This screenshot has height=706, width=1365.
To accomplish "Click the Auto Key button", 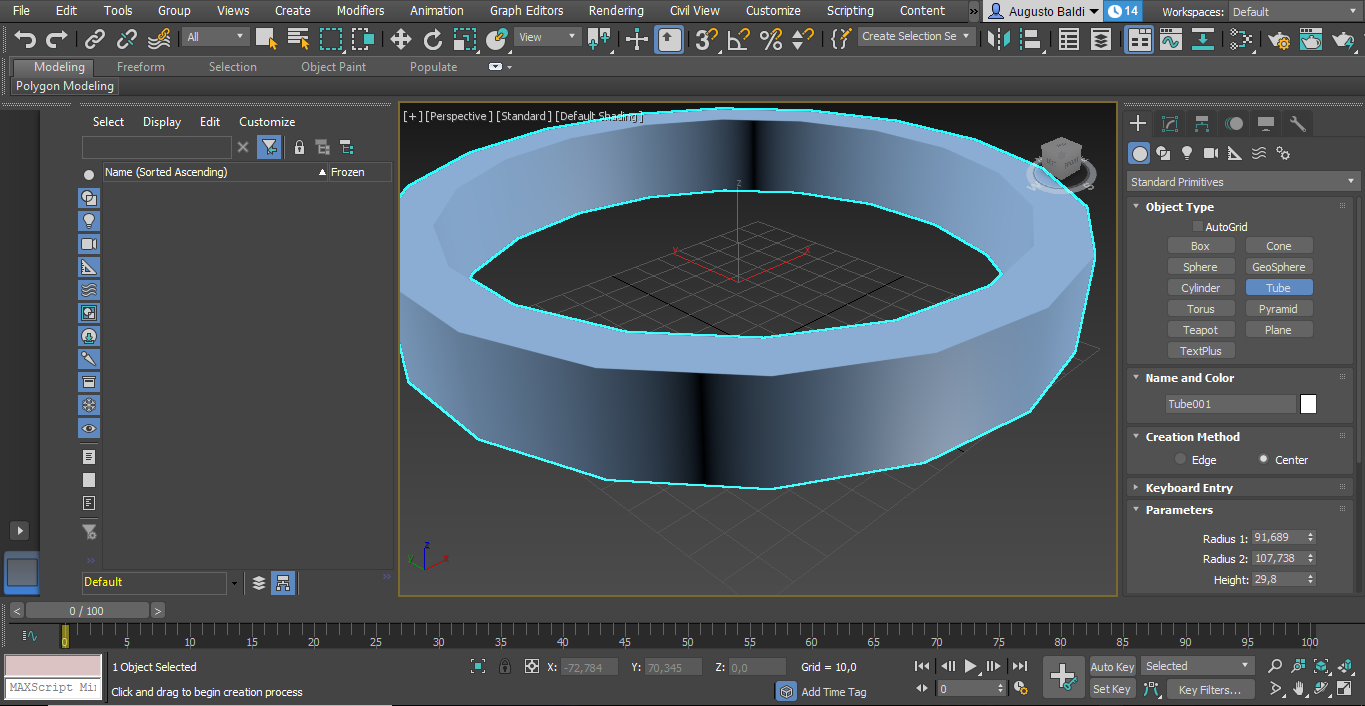I will (x=1112, y=667).
